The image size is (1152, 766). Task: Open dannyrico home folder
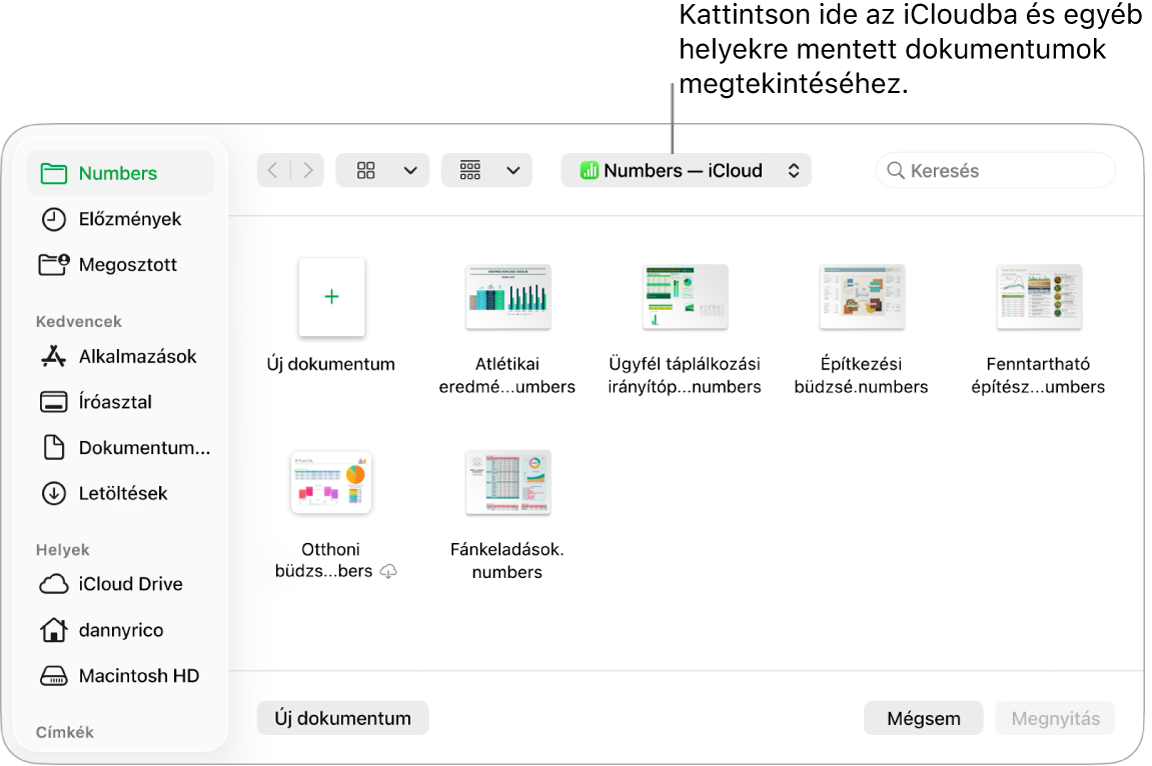click(x=120, y=630)
